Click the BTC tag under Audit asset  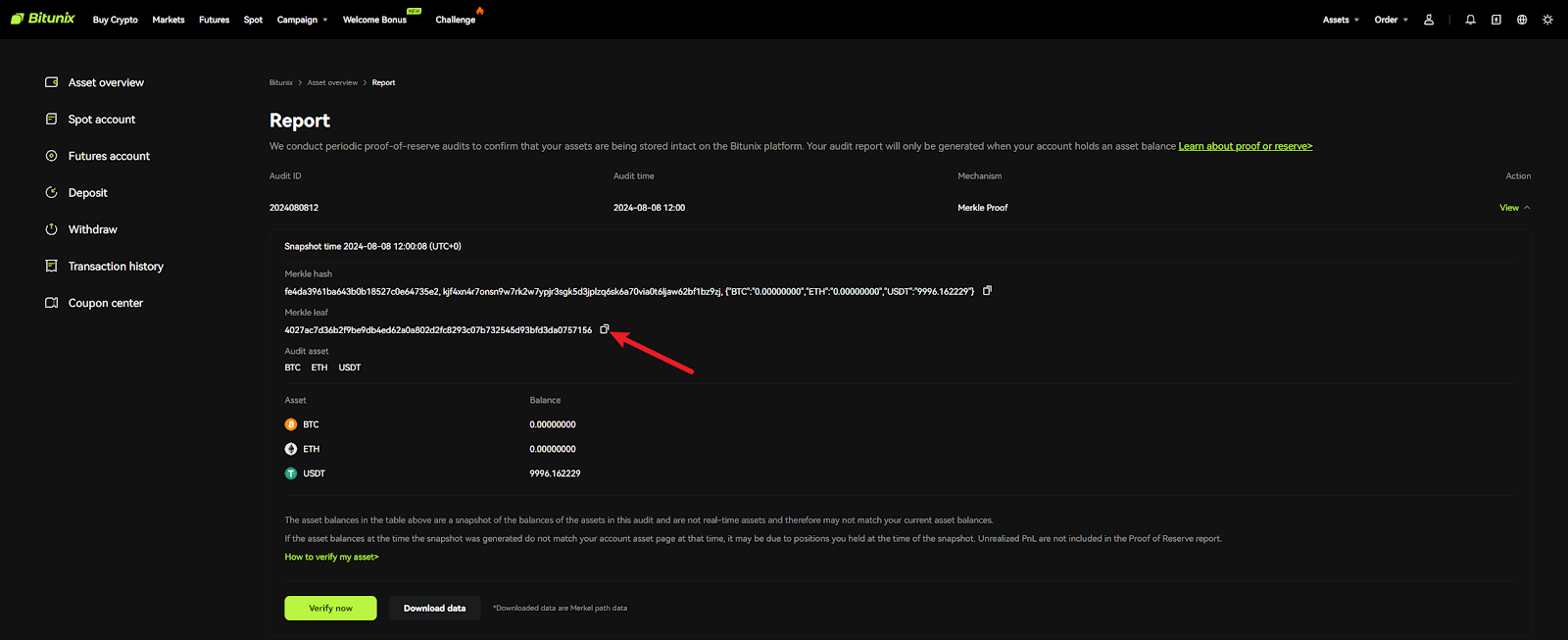293,368
